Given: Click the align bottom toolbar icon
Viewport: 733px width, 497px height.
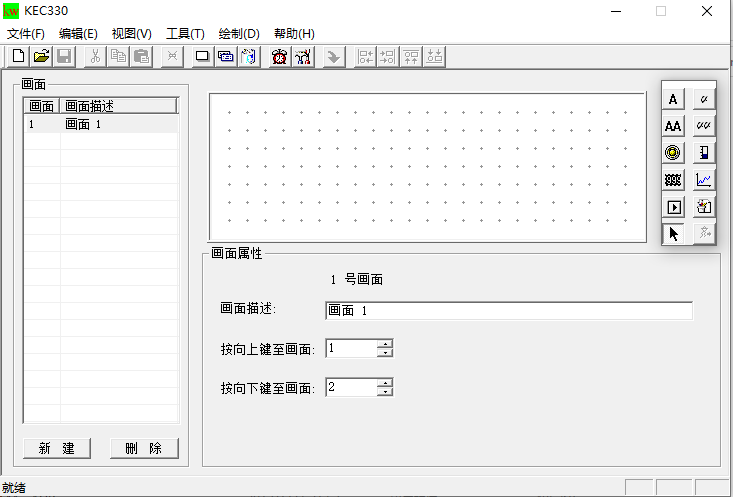Looking at the screenshot, I should point(434,57).
